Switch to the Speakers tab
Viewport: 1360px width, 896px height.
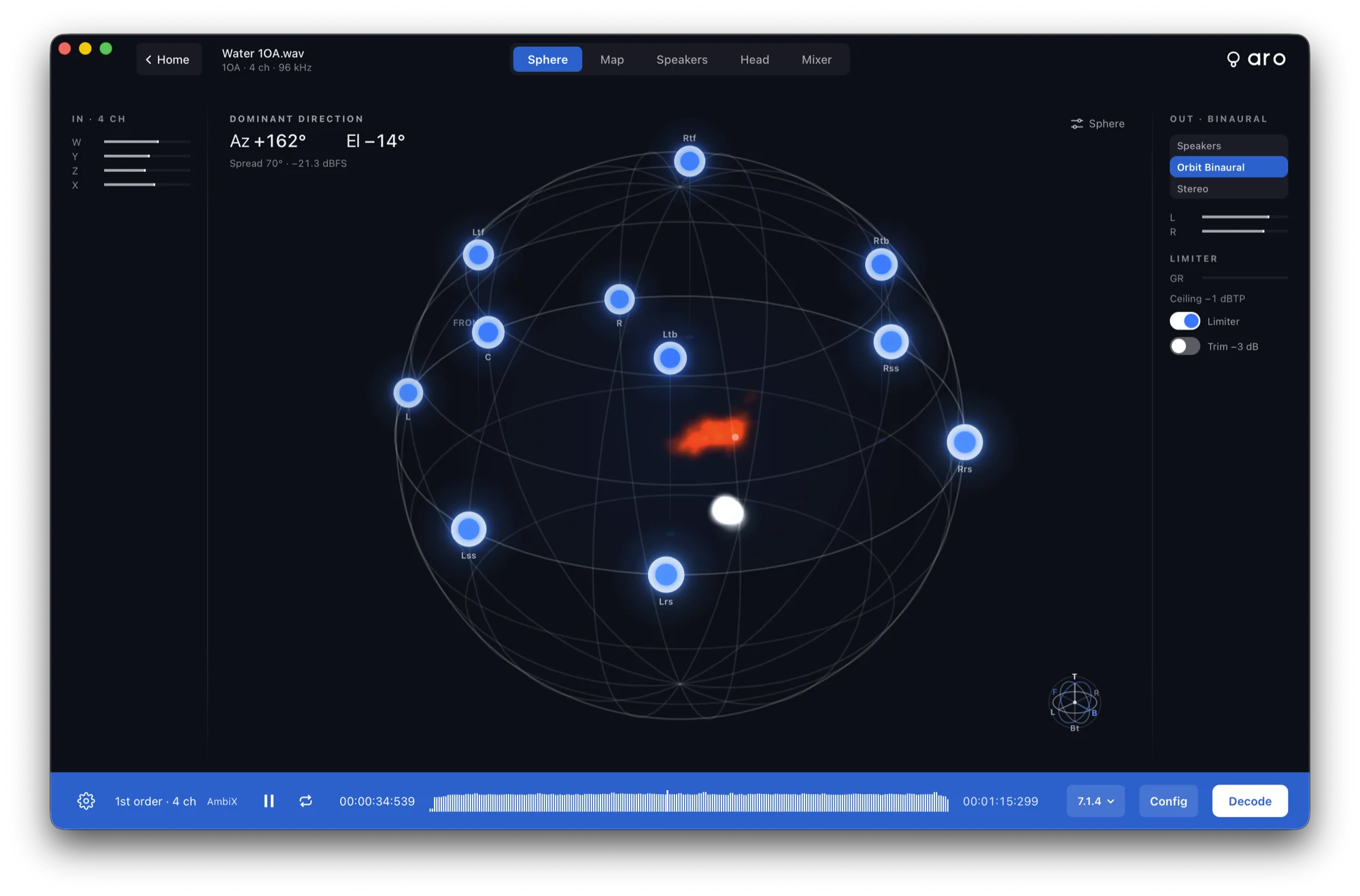click(682, 59)
